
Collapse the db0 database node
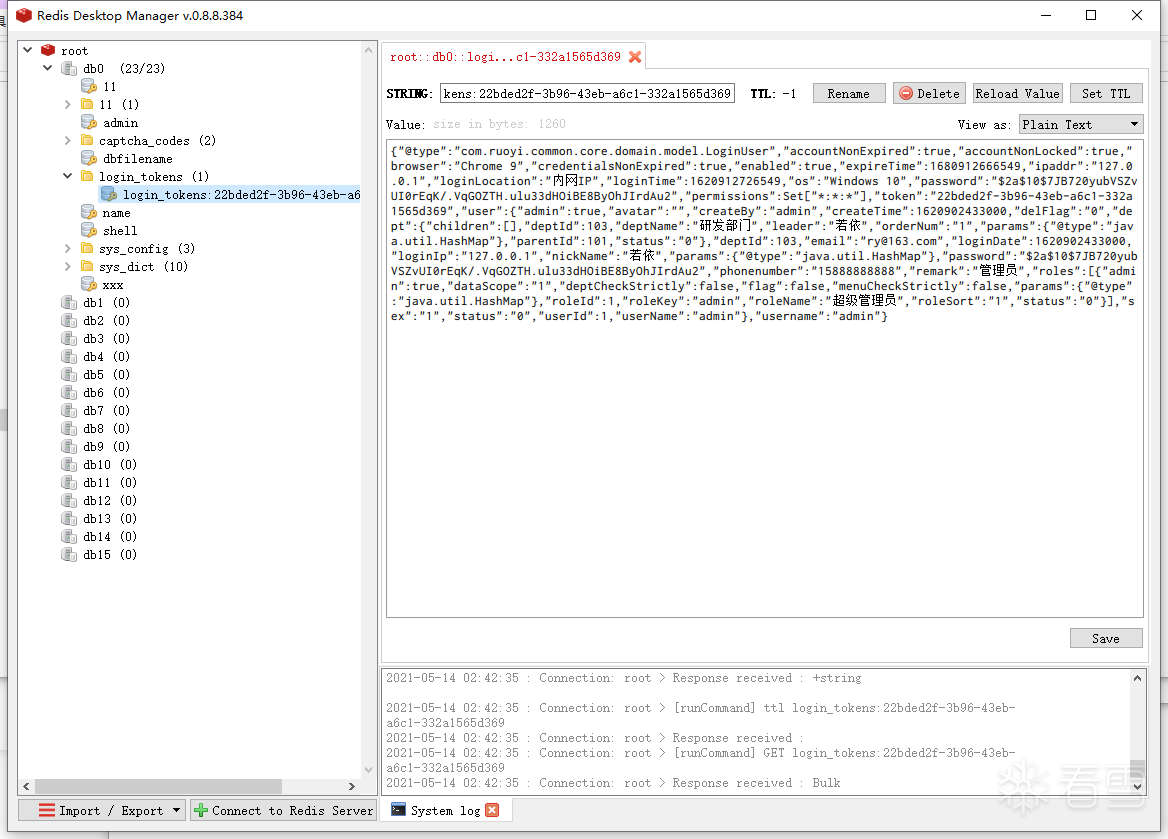48,68
